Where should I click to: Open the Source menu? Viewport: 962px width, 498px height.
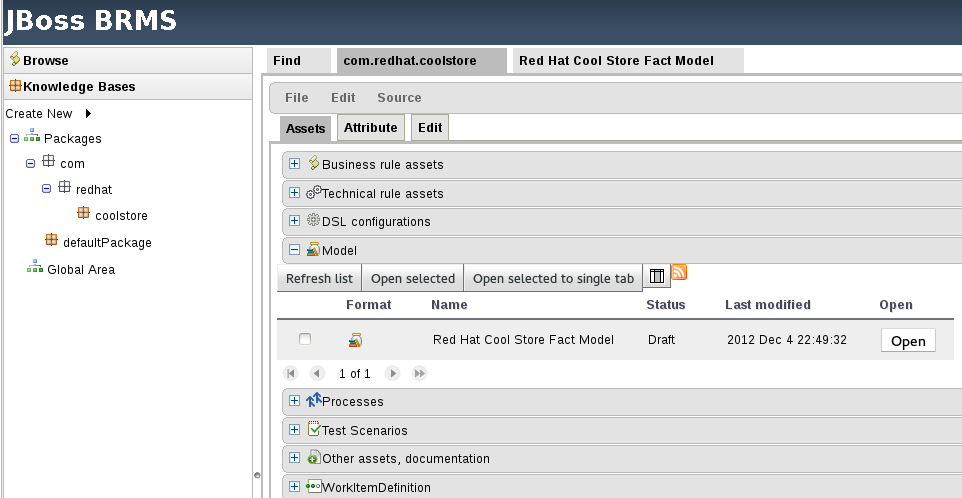pyautogui.click(x=399, y=98)
